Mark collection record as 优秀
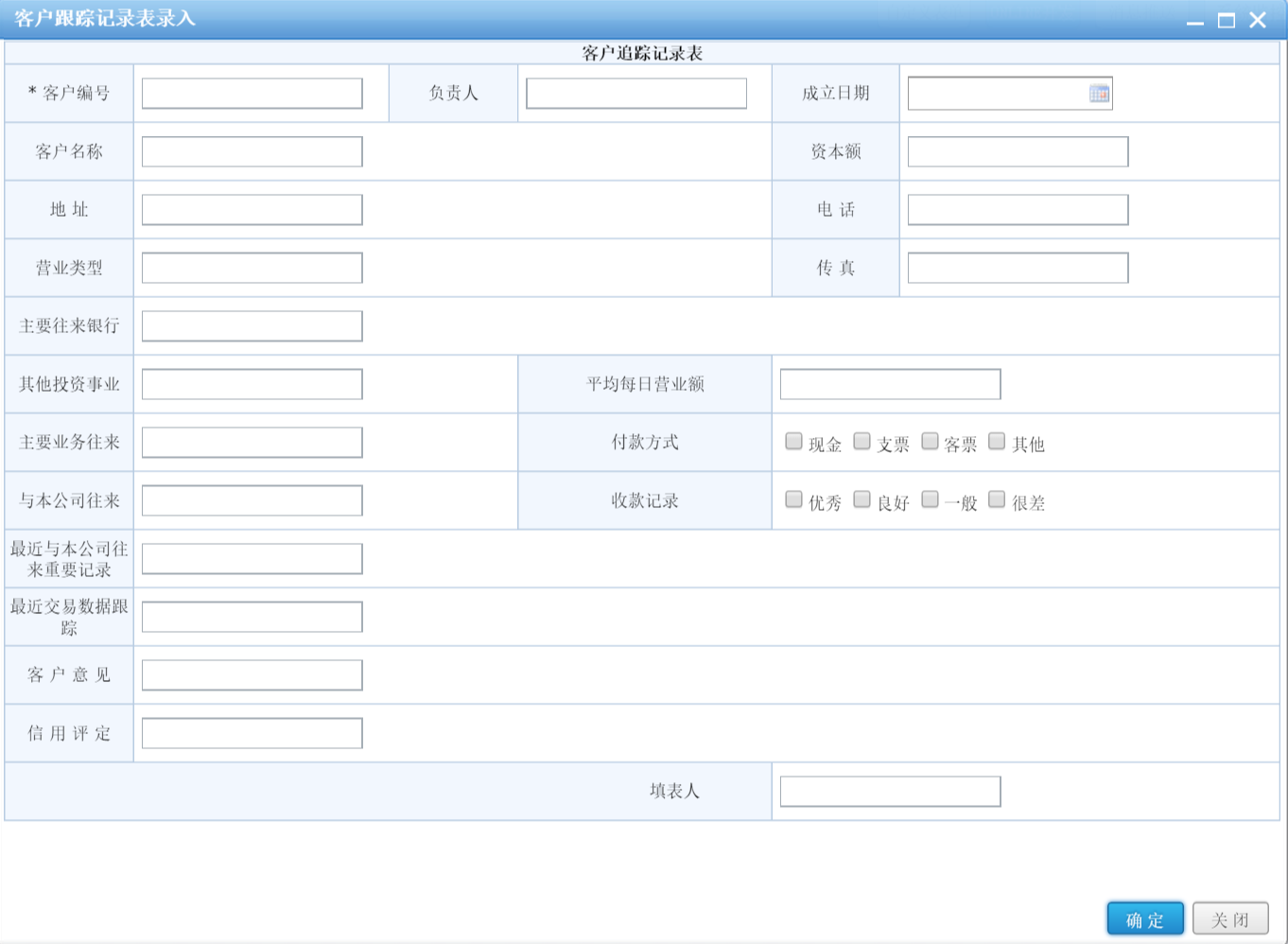This screenshot has width=1288, height=944. (x=793, y=499)
